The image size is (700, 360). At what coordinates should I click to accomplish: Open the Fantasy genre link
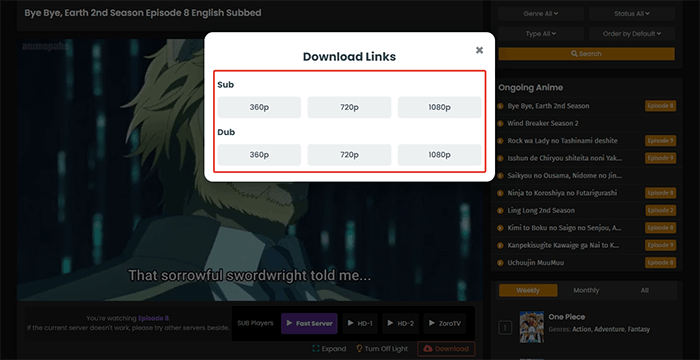click(639, 329)
